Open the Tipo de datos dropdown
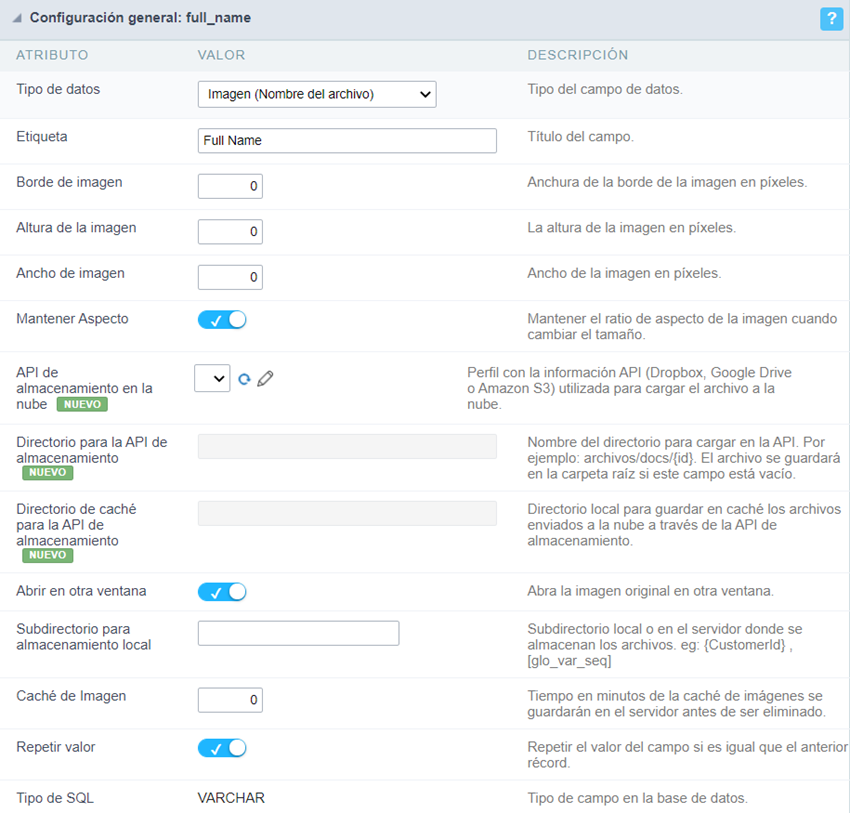 coord(316,94)
